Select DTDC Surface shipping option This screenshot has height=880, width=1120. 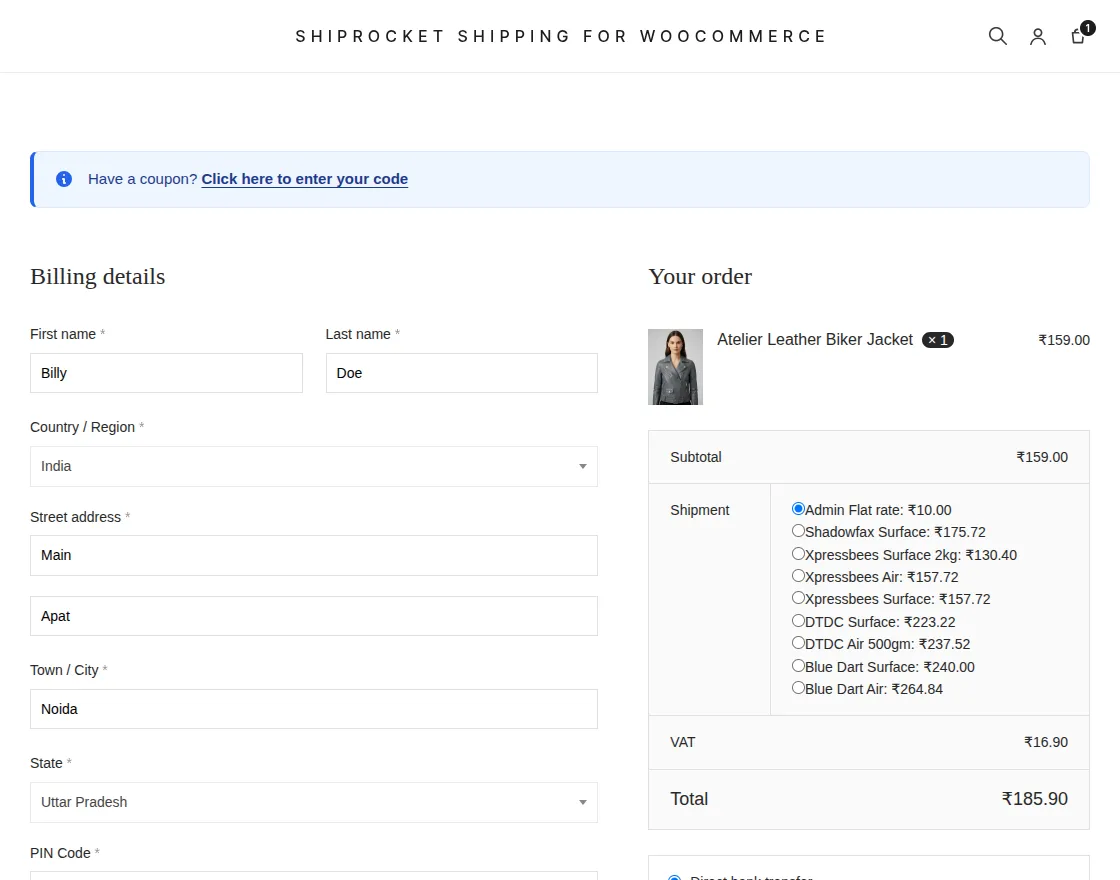pos(799,621)
